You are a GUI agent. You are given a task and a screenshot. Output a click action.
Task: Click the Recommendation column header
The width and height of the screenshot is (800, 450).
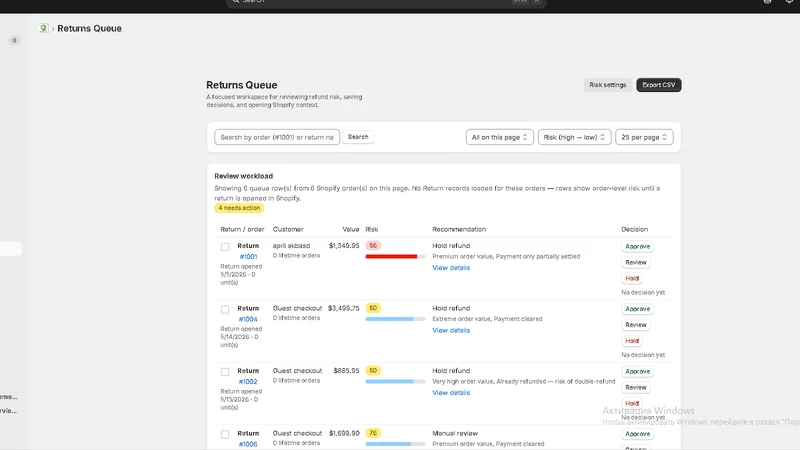[x=459, y=230]
